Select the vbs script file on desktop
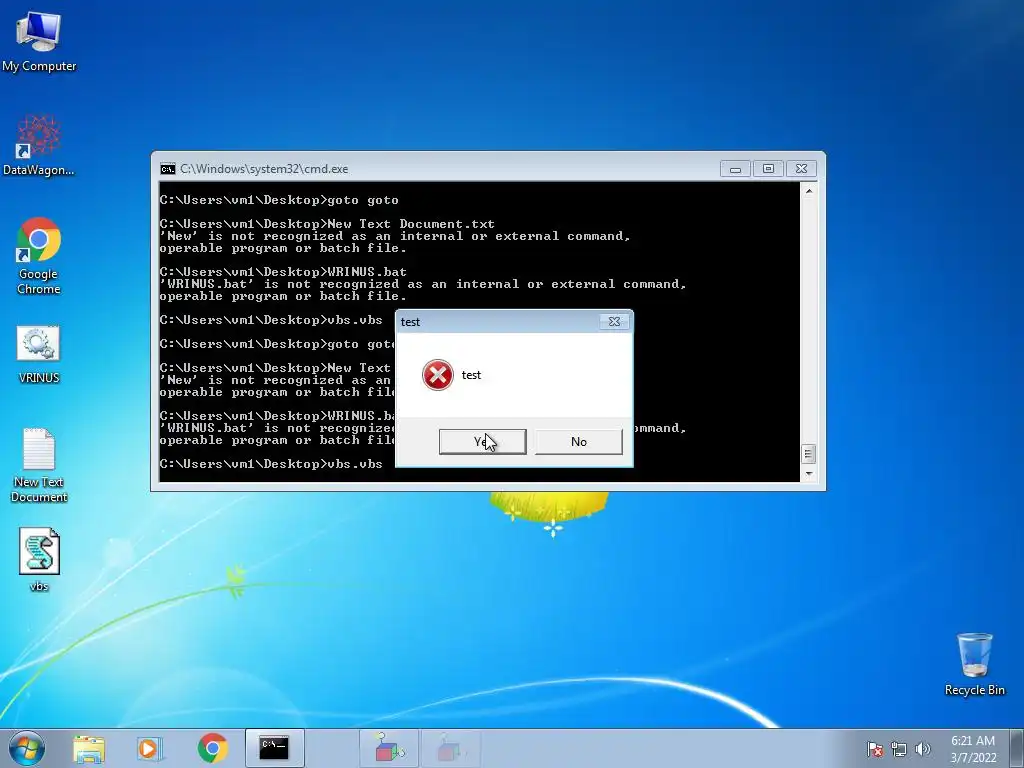This screenshot has height=768, width=1024. pos(39,560)
